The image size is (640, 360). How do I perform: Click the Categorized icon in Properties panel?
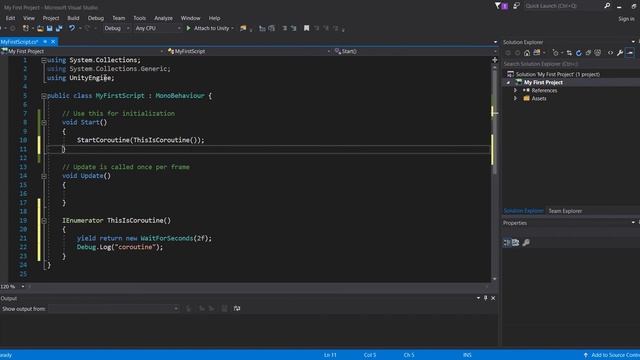click(507, 242)
